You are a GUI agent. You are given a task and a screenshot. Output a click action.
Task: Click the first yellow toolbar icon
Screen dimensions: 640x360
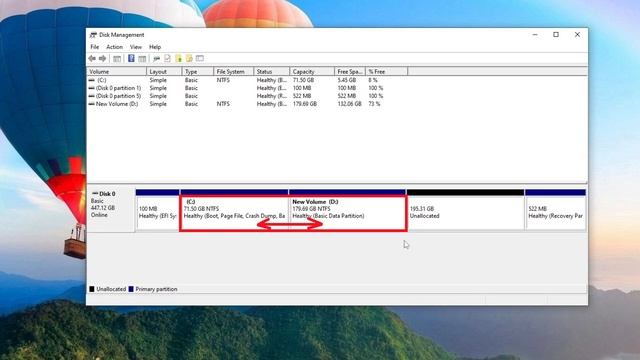tap(178, 58)
